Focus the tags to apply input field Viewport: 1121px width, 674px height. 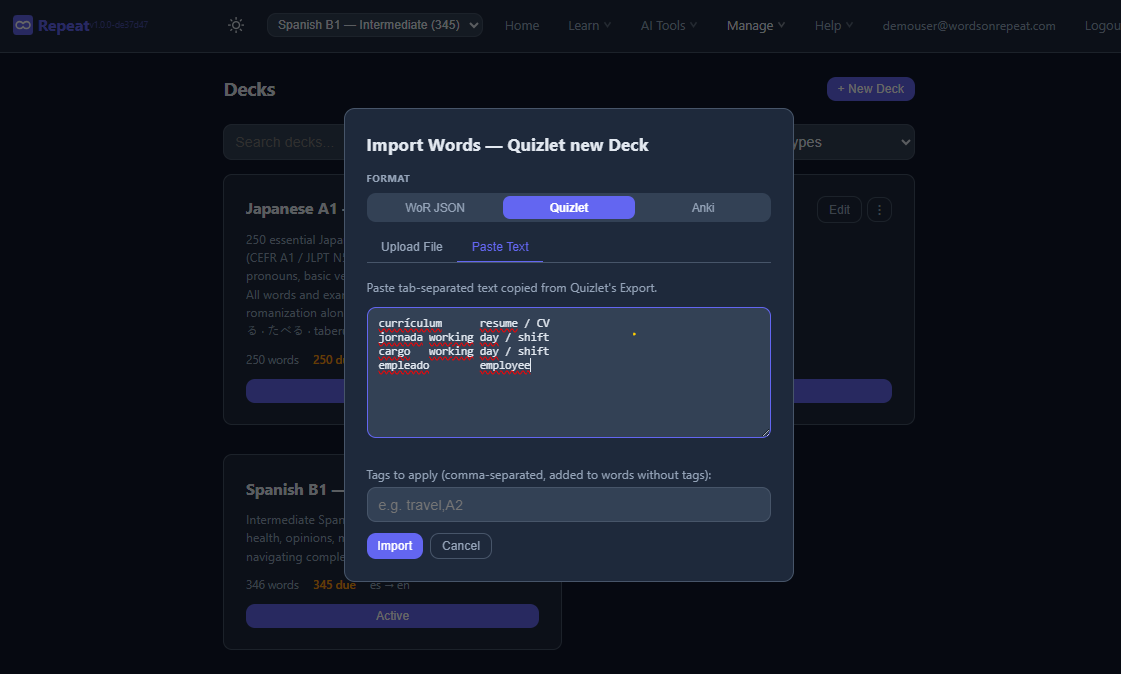[568, 505]
